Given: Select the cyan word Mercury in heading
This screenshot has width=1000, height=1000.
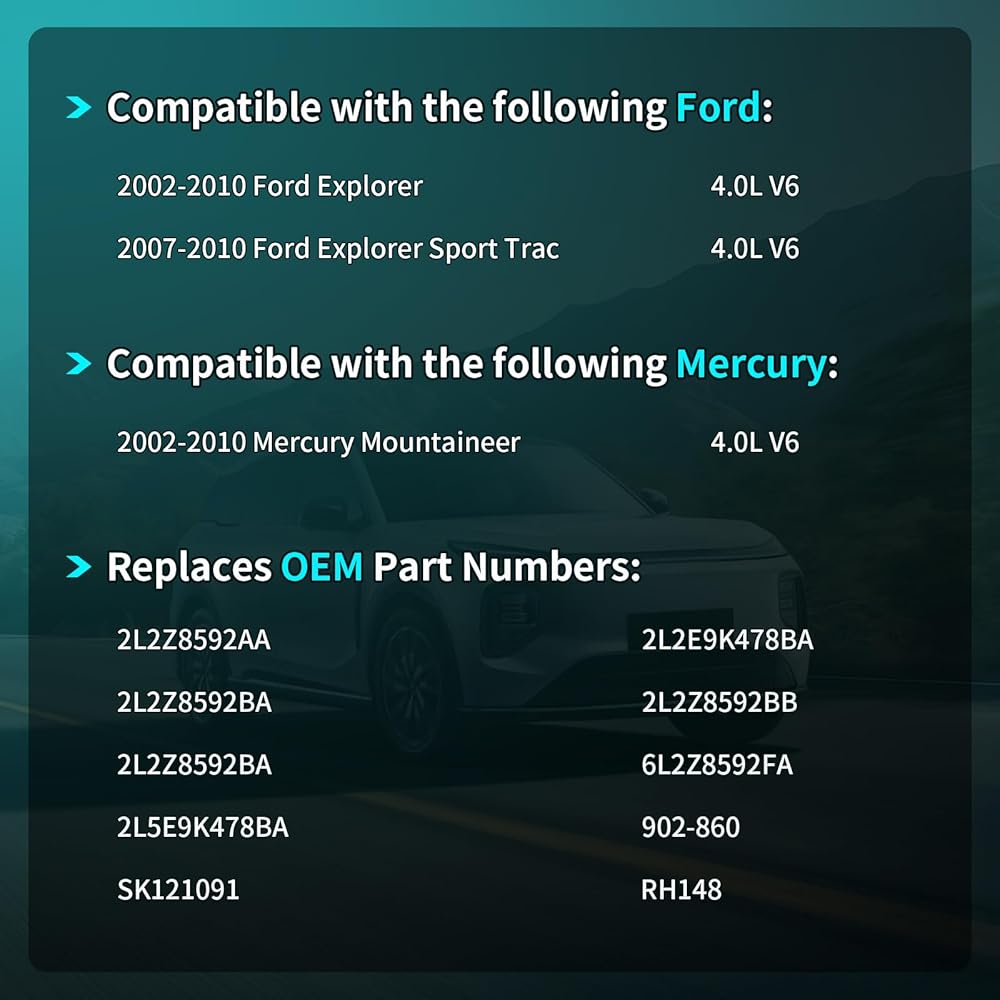Looking at the screenshot, I should click(x=751, y=365).
